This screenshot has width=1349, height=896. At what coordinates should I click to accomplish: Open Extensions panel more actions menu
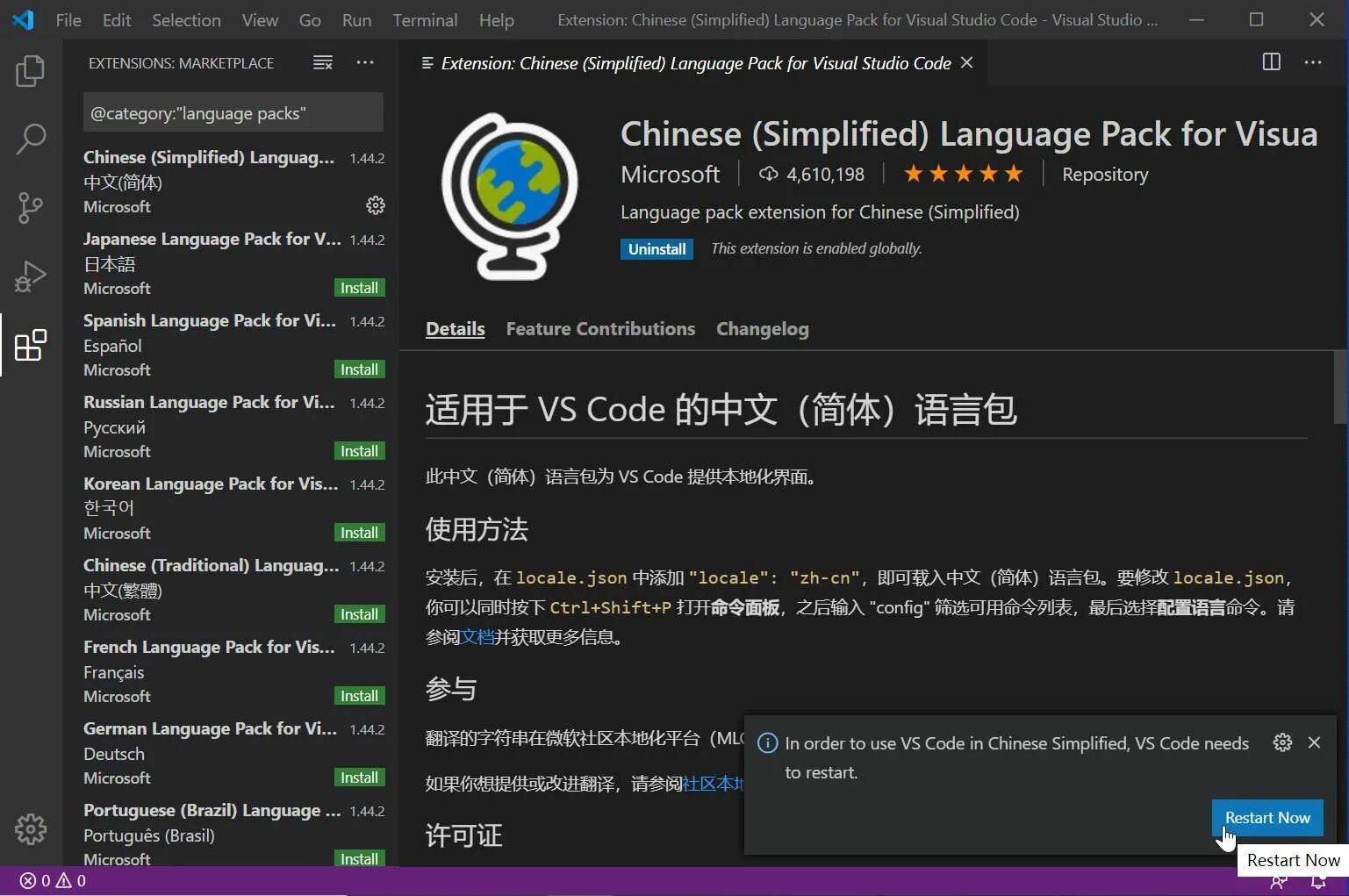(365, 62)
